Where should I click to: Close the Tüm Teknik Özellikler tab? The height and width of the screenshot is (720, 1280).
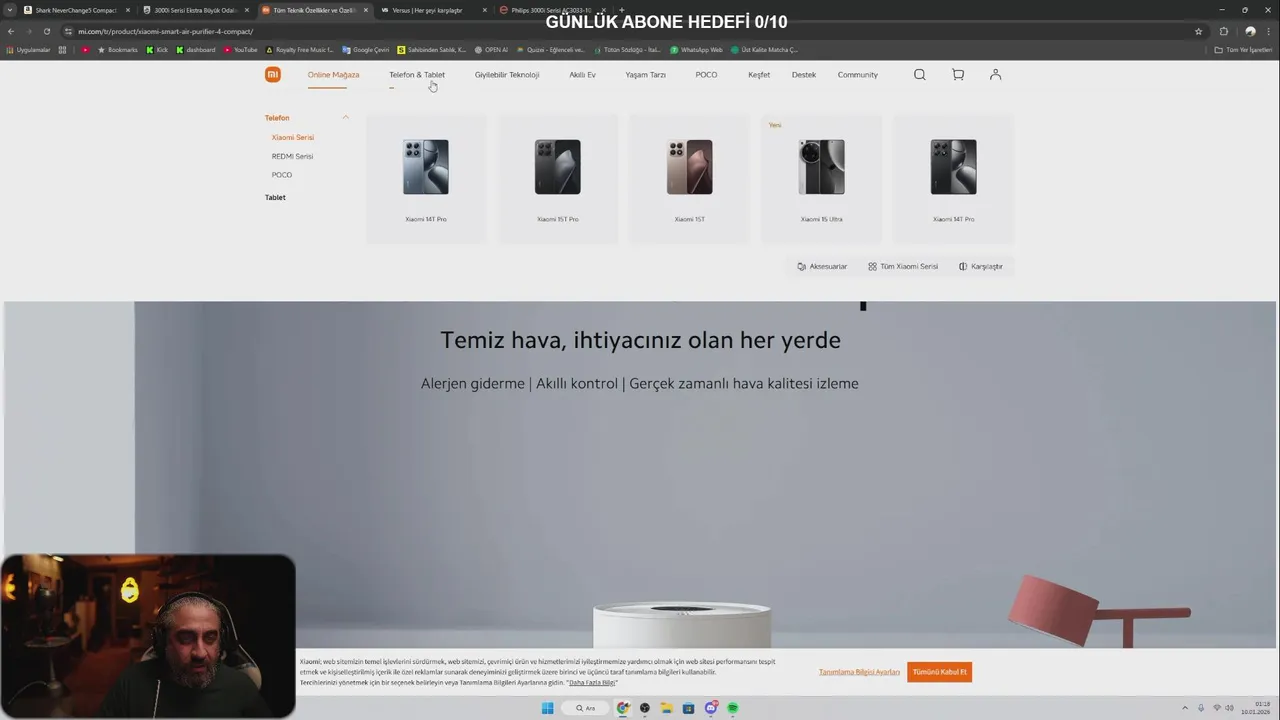[x=366, y=10]
